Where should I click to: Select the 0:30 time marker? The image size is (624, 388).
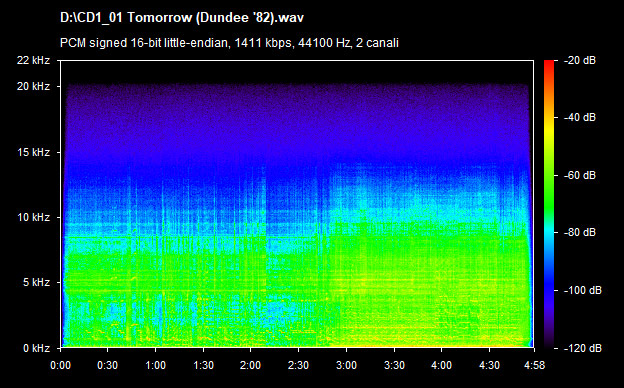point(107,365)
